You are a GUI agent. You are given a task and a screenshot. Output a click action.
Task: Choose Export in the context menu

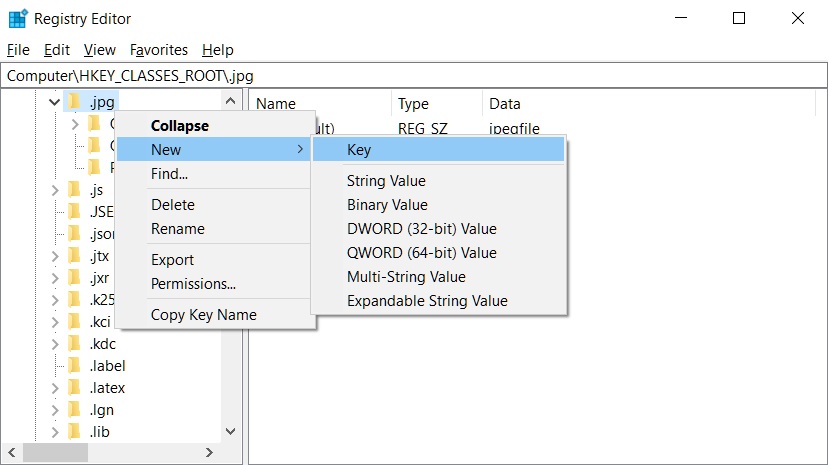215,260
